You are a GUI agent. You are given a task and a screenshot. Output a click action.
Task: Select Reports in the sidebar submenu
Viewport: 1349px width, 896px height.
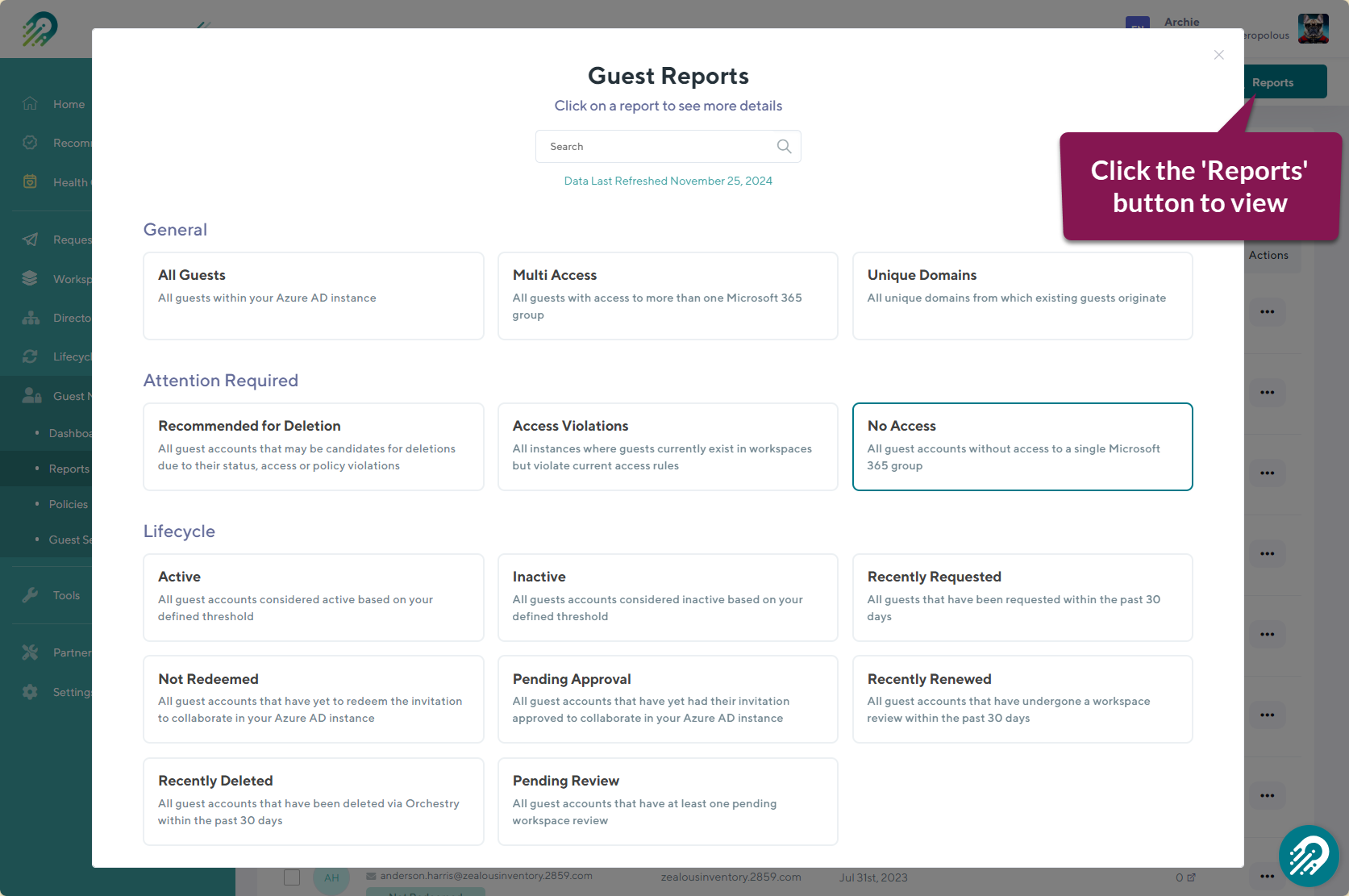coord(69,469)
